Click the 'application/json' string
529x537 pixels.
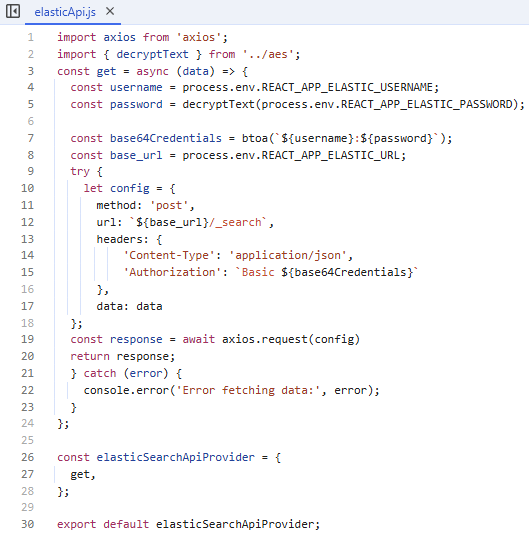(288, 255)
